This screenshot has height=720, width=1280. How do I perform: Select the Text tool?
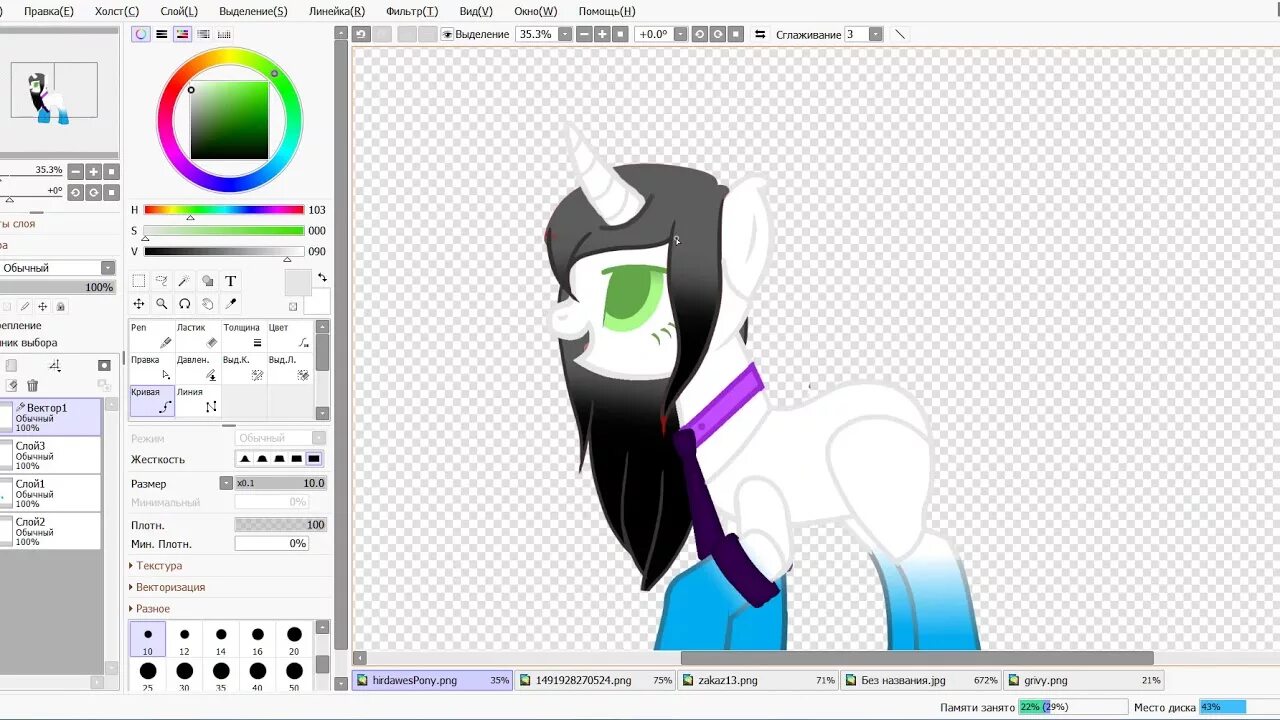(x=230, y=281)
